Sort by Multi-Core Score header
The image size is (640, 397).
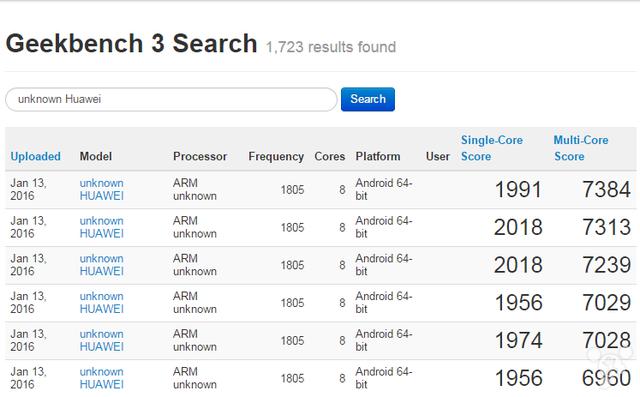(581, 148)
